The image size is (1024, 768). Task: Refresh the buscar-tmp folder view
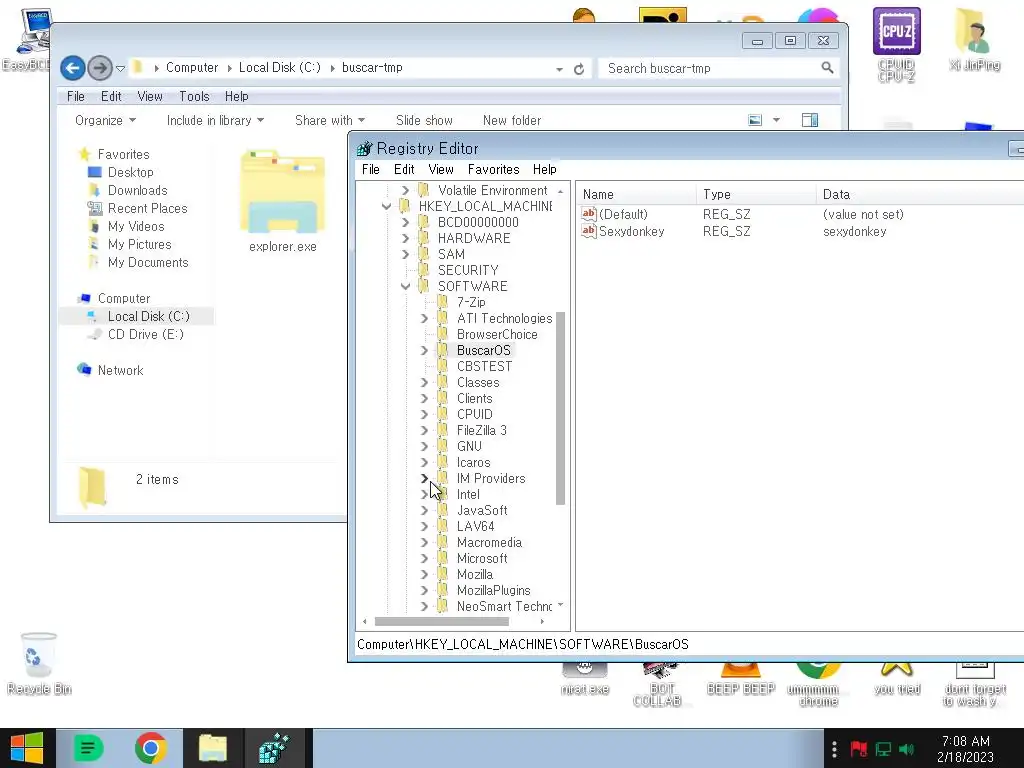[579, 69]
